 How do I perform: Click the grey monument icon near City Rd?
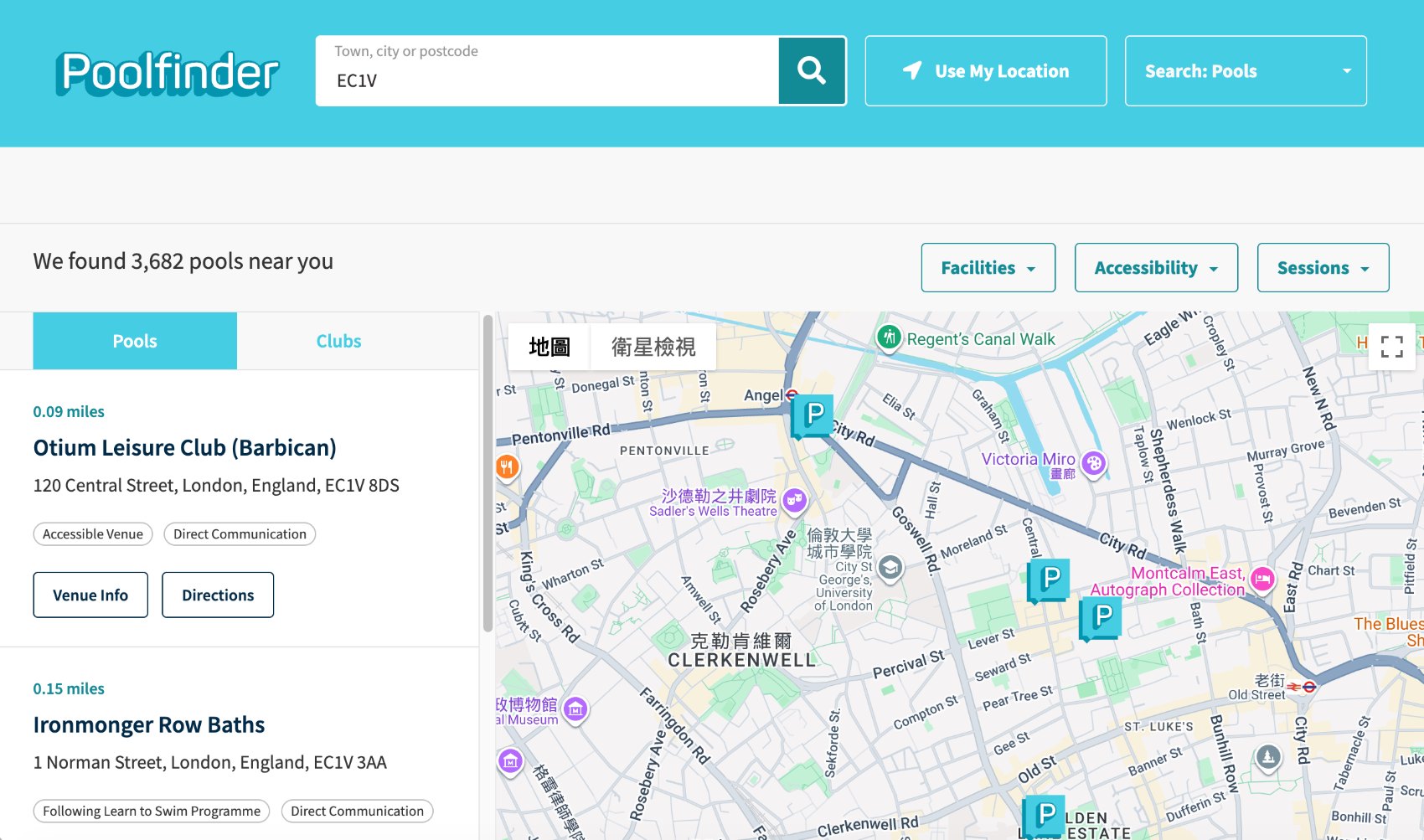coord(1268,757)
